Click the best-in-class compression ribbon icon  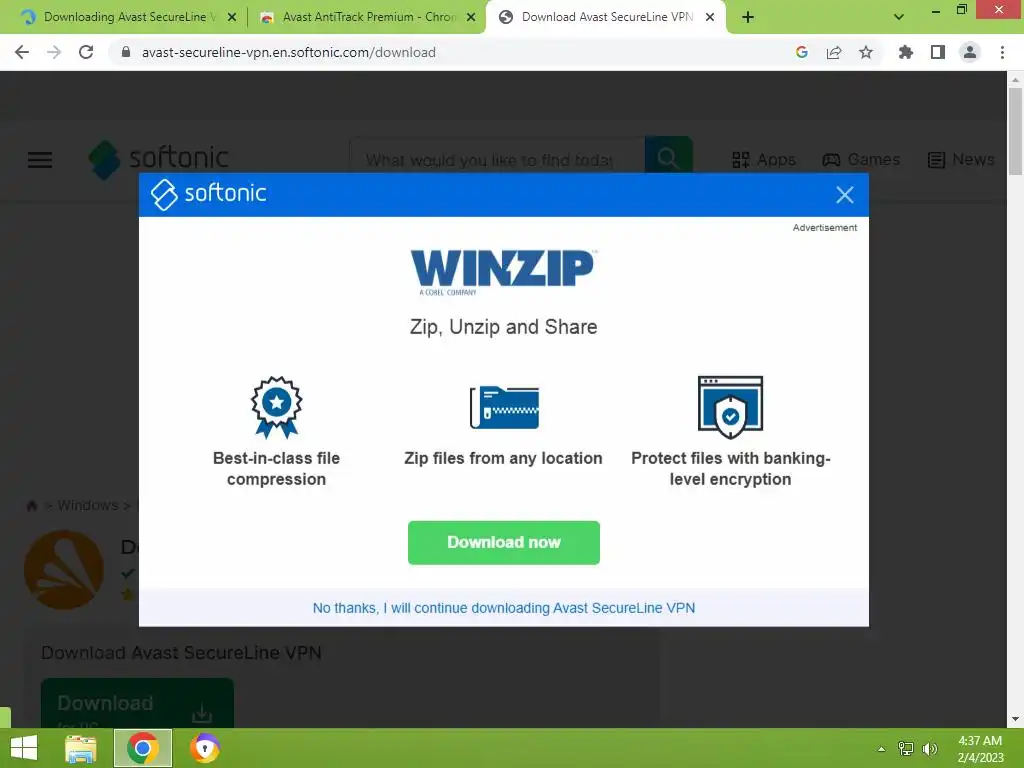276,406
